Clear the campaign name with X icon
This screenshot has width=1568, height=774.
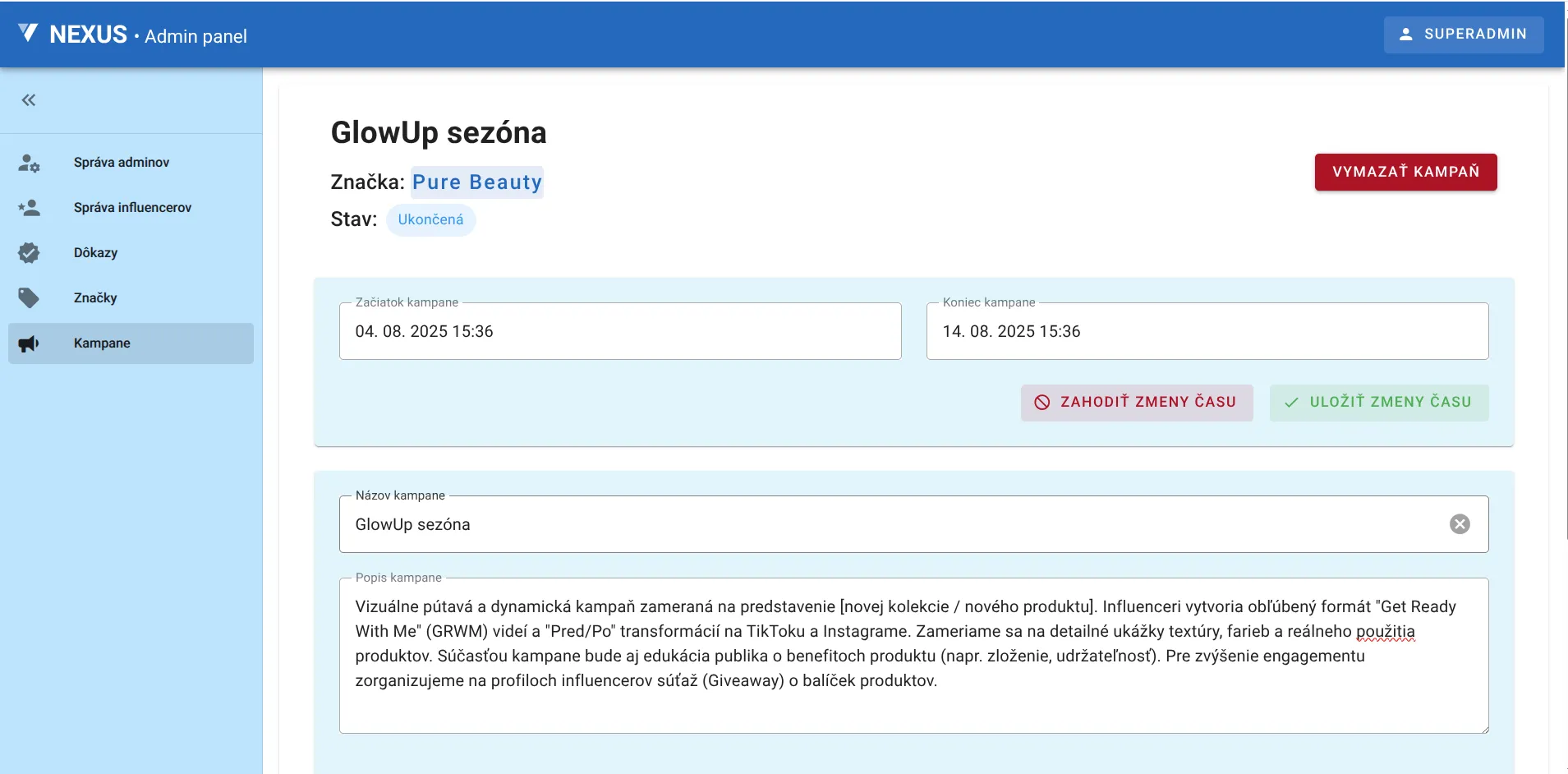[1459, 524]
